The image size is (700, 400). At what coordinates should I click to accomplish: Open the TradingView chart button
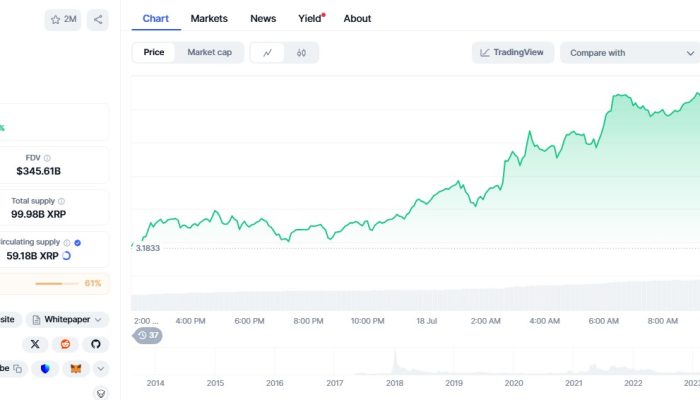tap(512, 53)
